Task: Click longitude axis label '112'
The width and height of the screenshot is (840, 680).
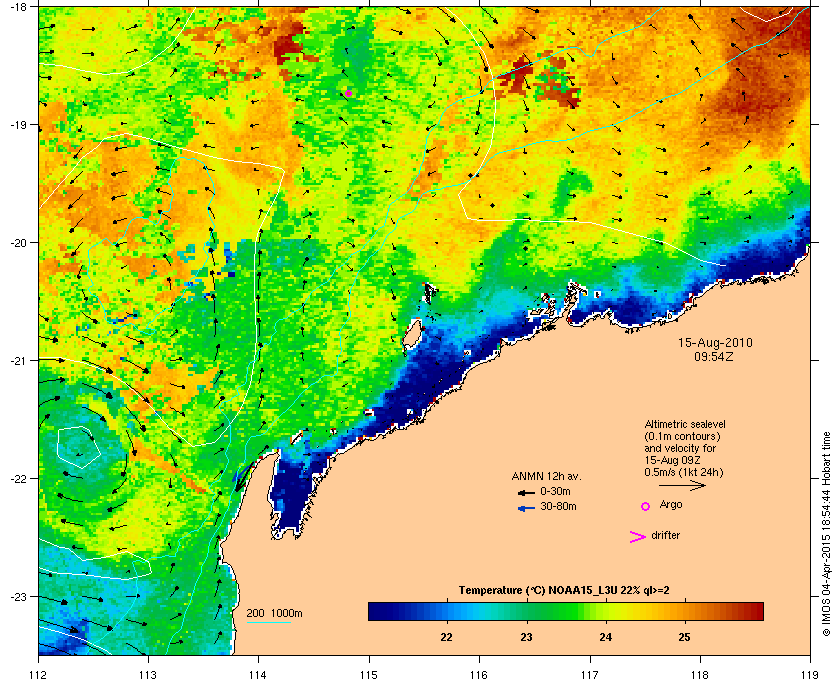Action: (x=38, y=674)
